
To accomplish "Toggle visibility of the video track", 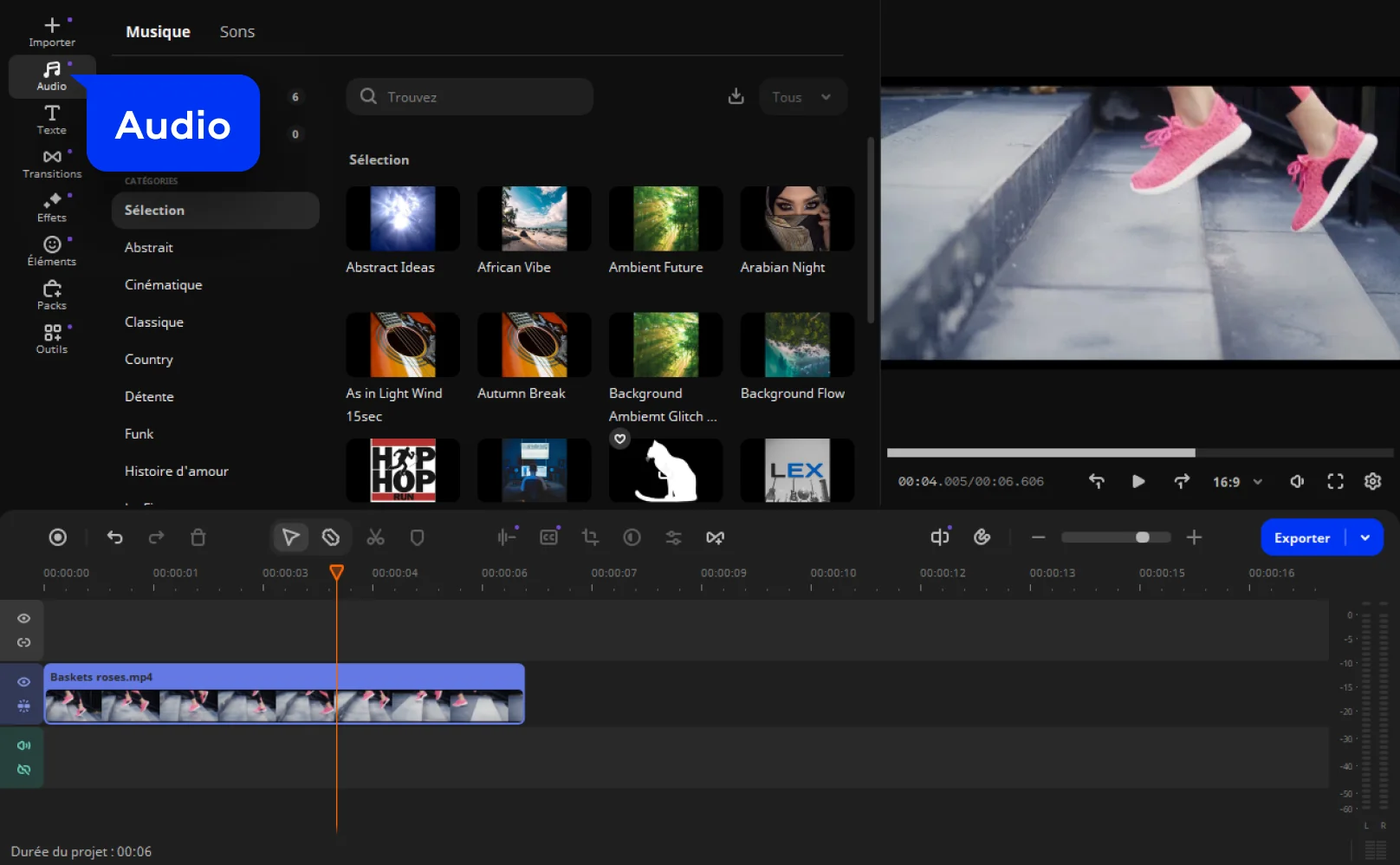I will point(24,682).
